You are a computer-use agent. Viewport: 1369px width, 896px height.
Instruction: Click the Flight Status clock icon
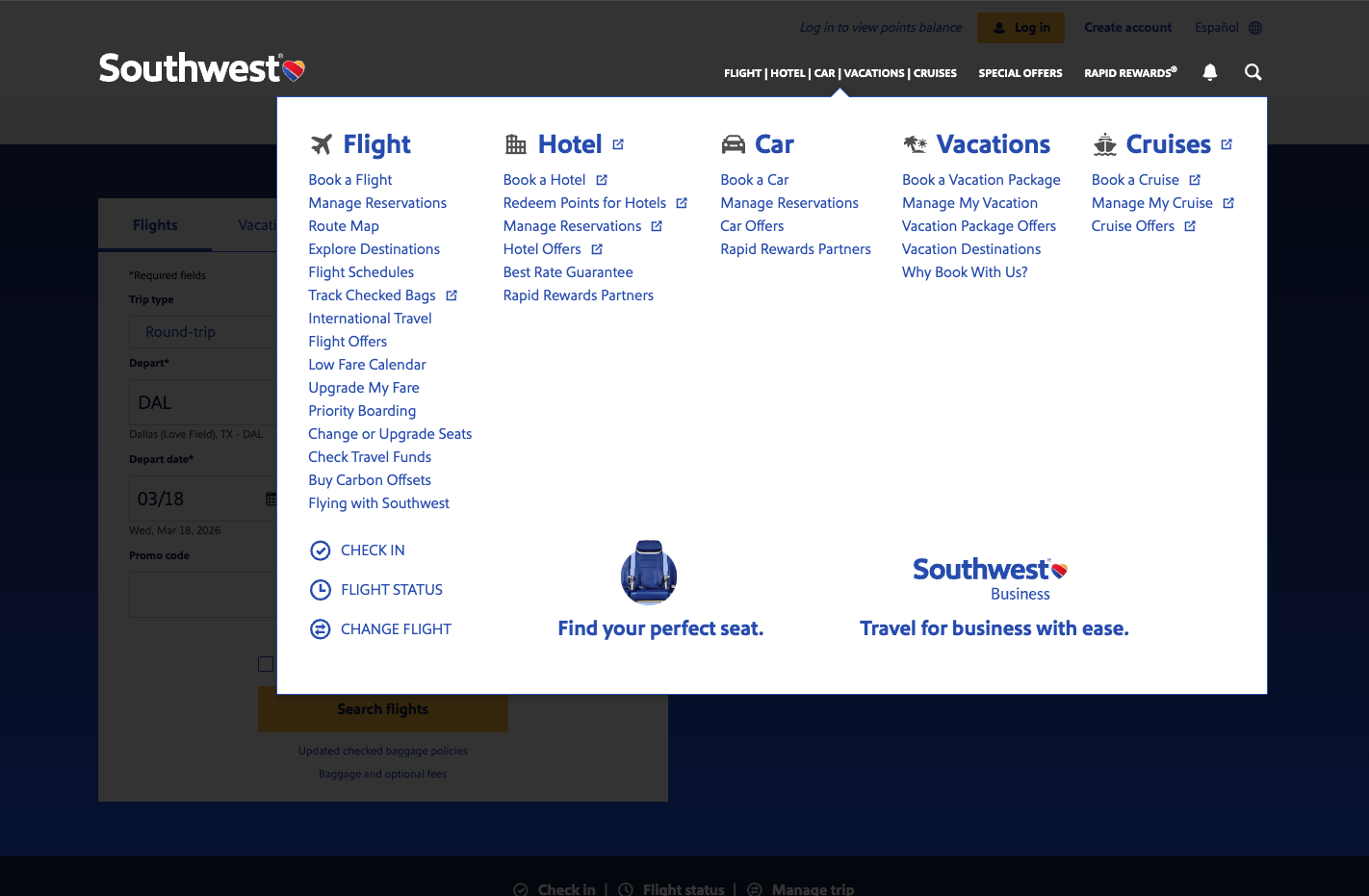tap(320, 589)
